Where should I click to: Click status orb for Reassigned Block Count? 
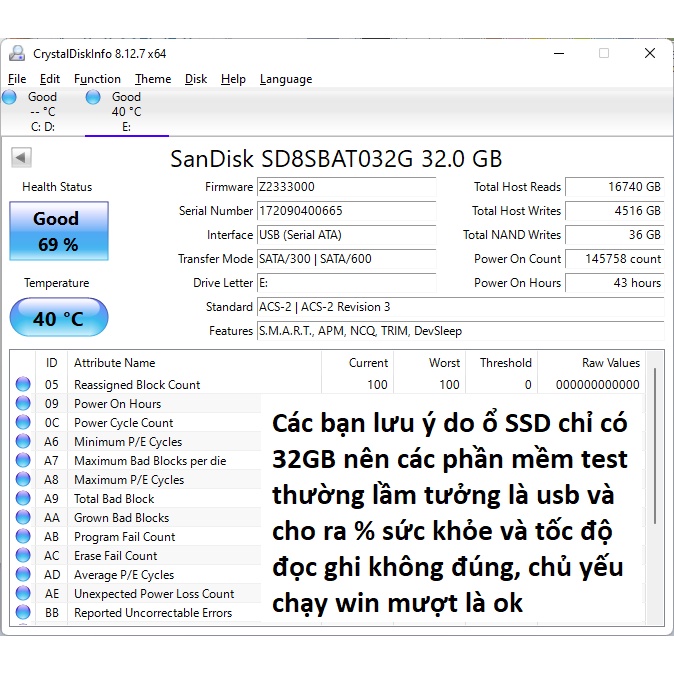tap(23, 385)
